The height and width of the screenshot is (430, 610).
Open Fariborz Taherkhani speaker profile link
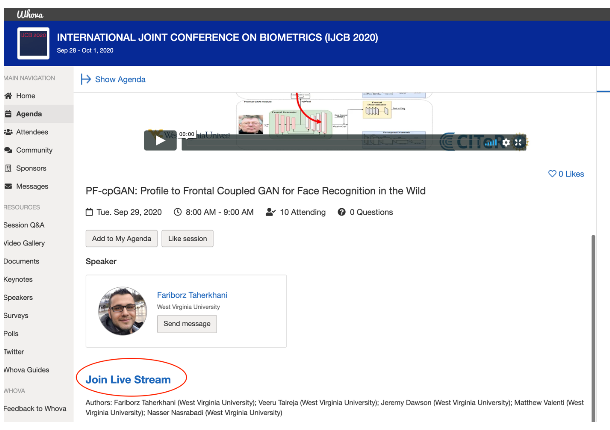click(192, 295)
